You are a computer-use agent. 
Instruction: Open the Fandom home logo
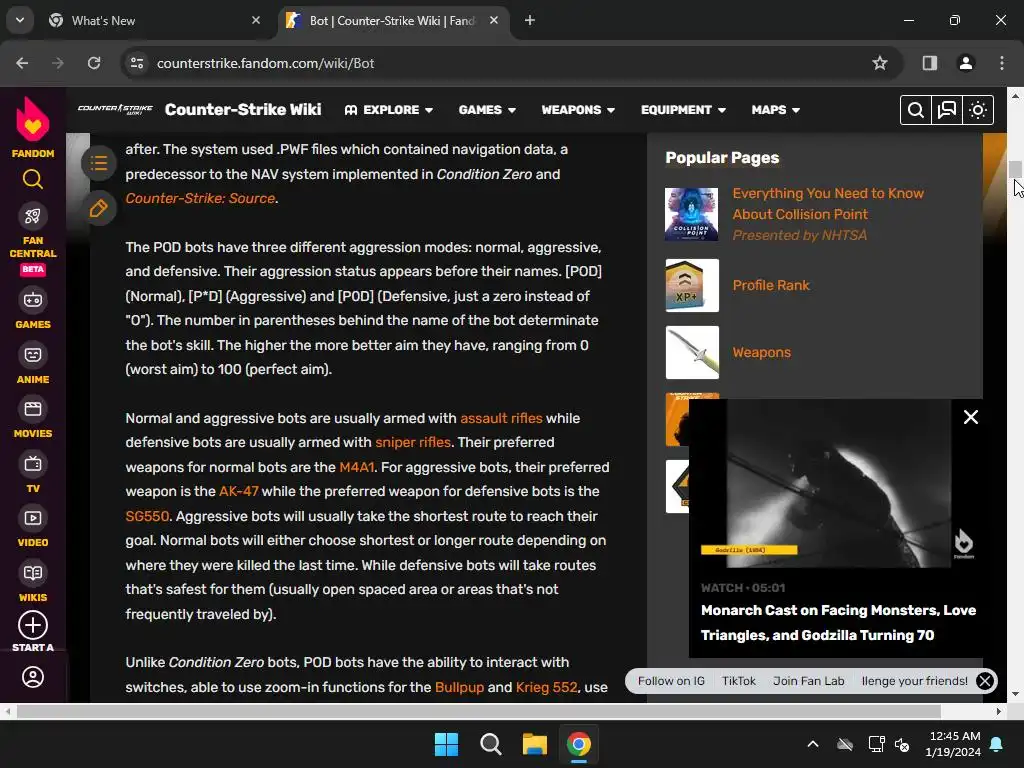coord(33,127)
